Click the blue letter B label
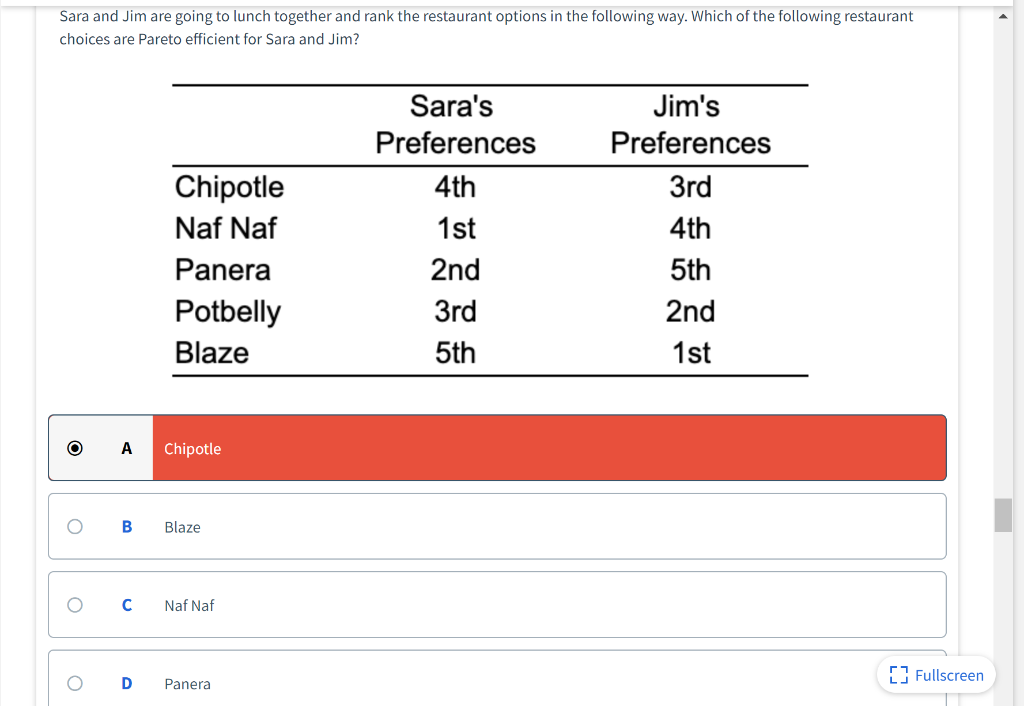The image size is (1024, 706). (x=127, y=526)
